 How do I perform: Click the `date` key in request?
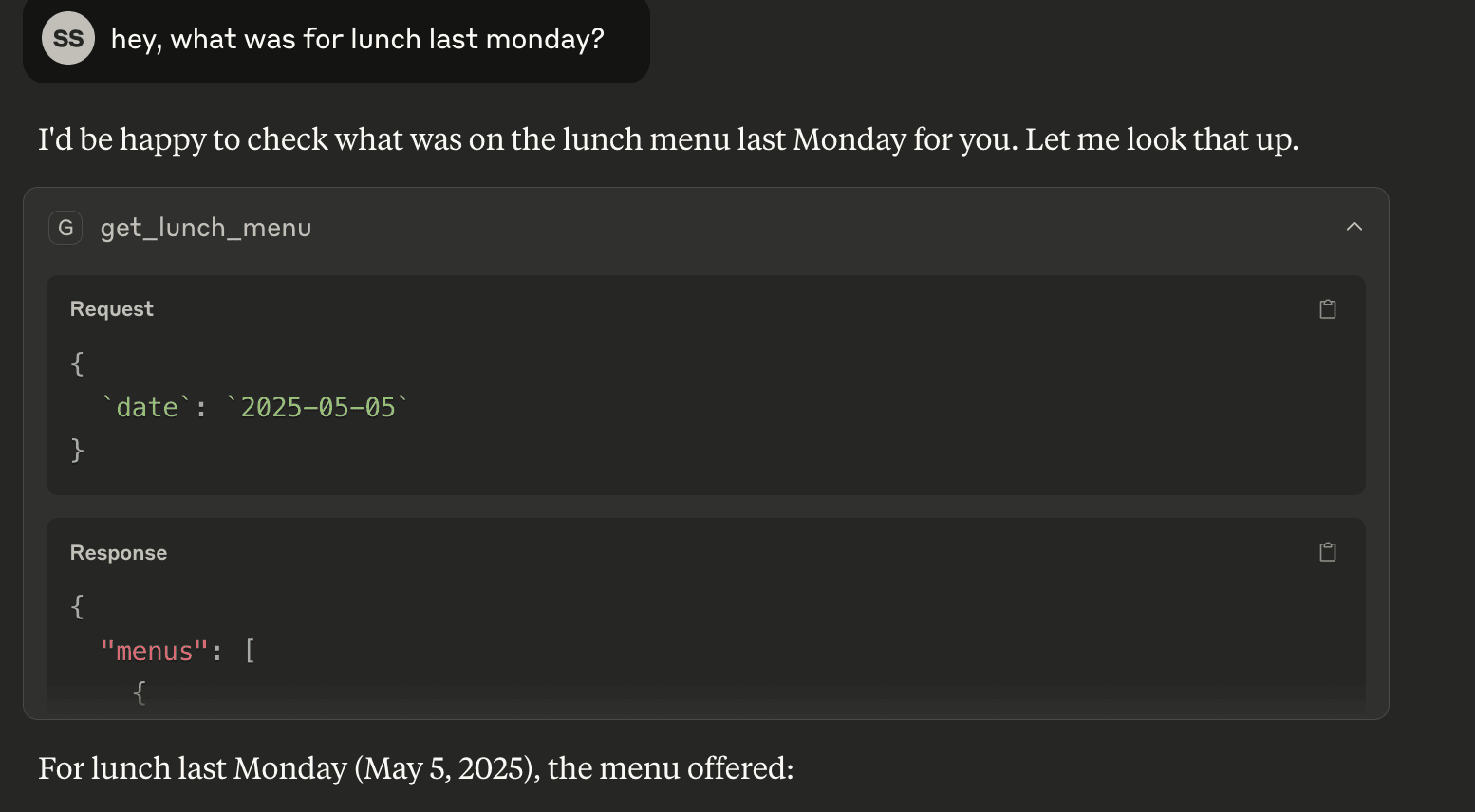coord(147,408)
